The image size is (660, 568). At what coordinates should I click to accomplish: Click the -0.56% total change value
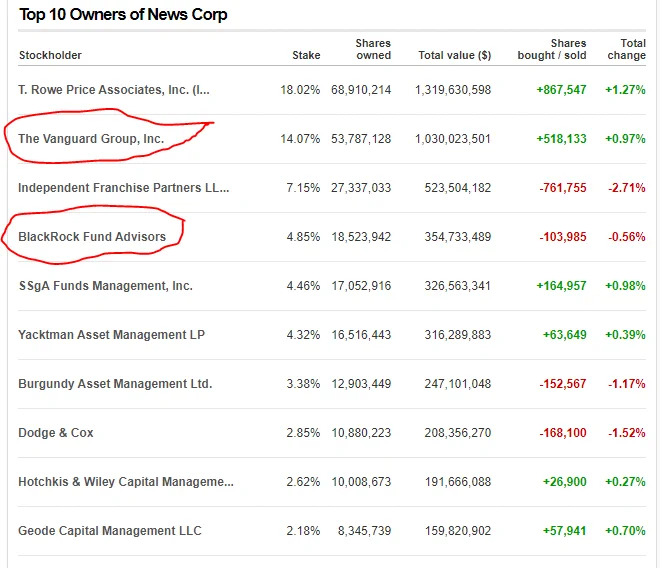(x=627, y=237)
